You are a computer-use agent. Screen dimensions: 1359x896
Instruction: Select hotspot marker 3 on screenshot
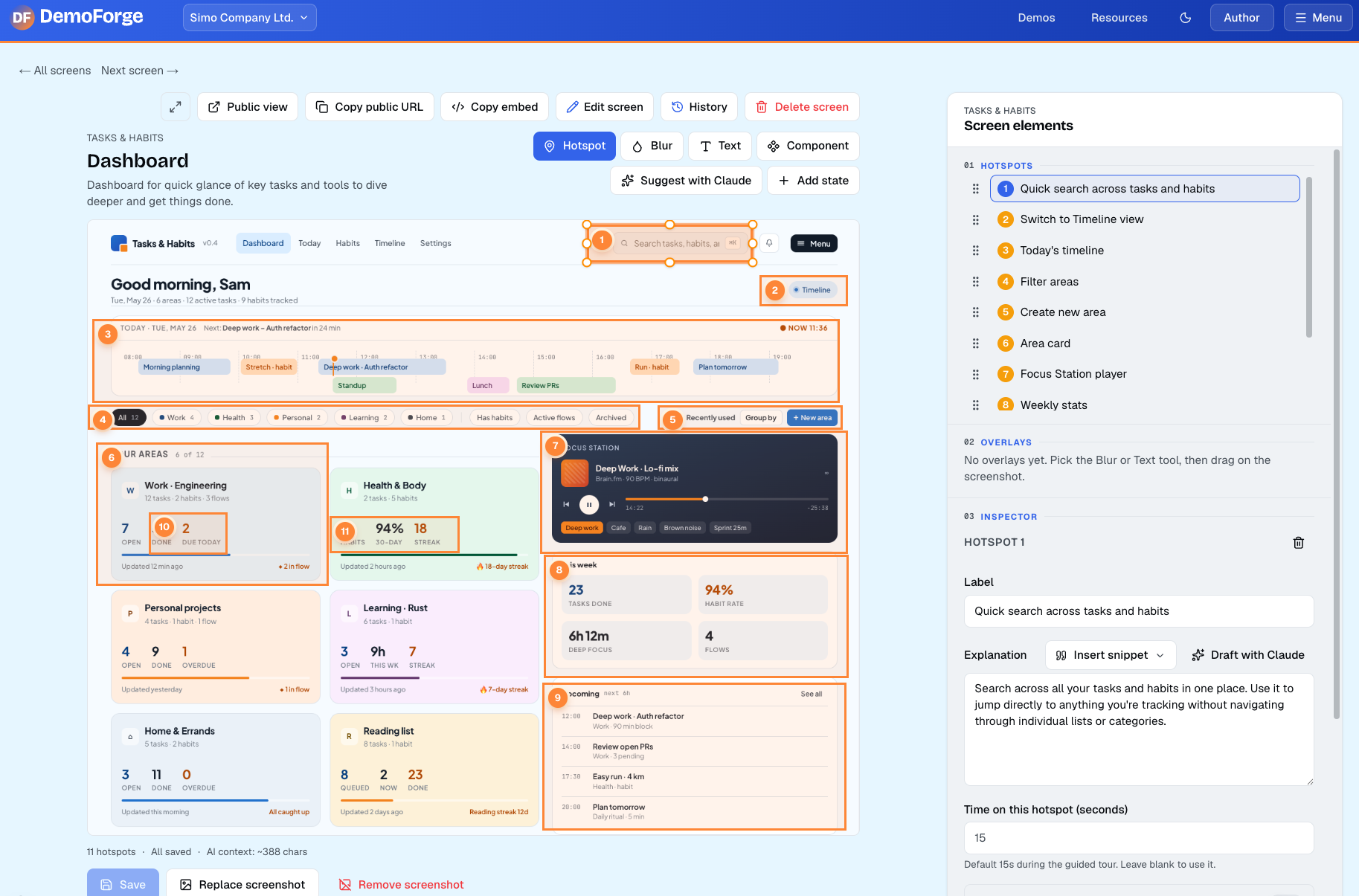[x=108, y=335]
